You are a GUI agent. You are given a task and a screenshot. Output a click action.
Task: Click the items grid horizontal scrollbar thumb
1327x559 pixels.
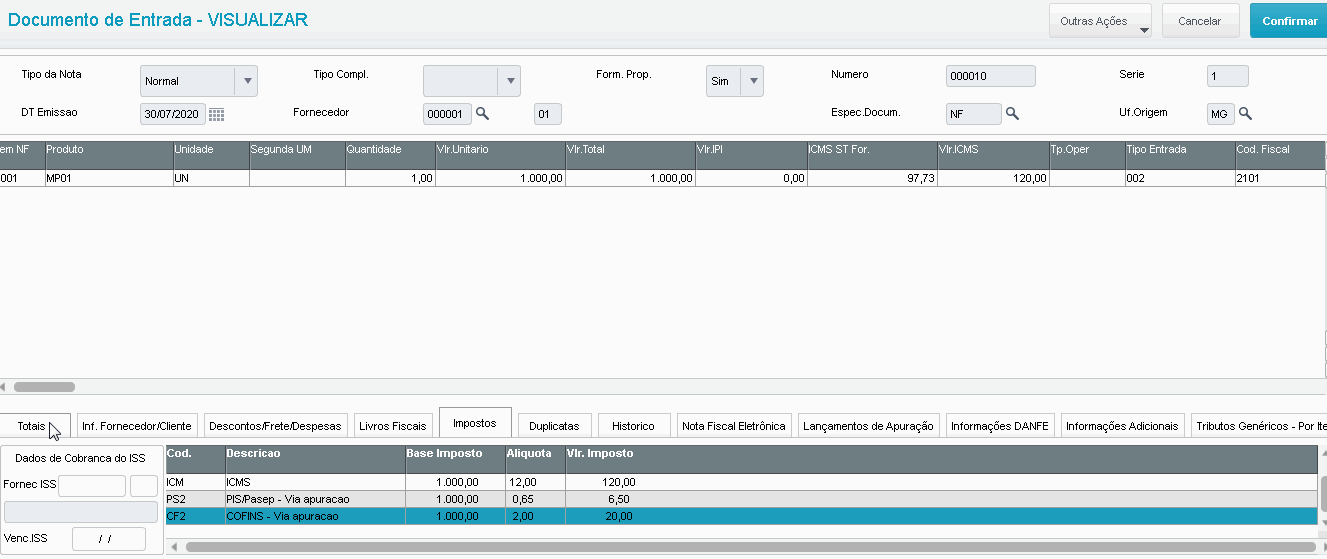tap(43, 386)
